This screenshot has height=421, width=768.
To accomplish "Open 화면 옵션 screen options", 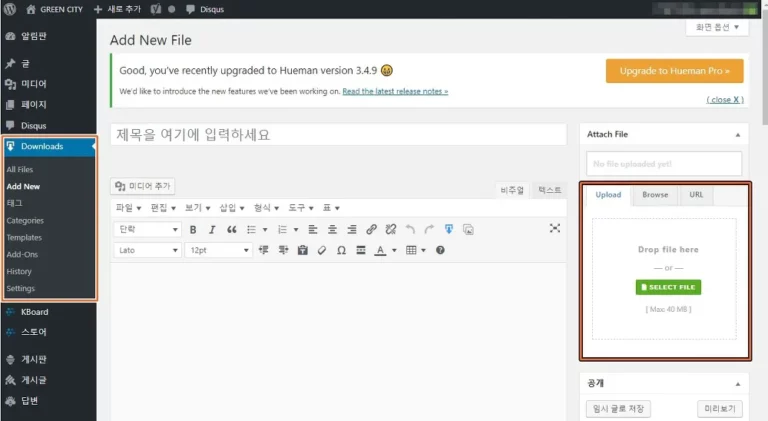I will 717,27.
